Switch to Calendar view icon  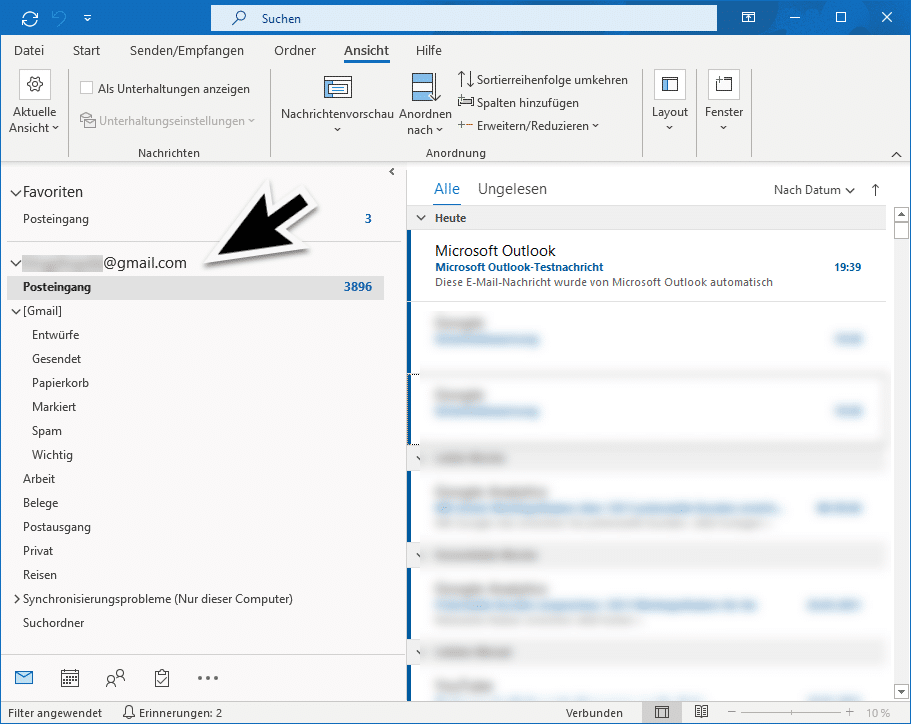coord(70,678)
